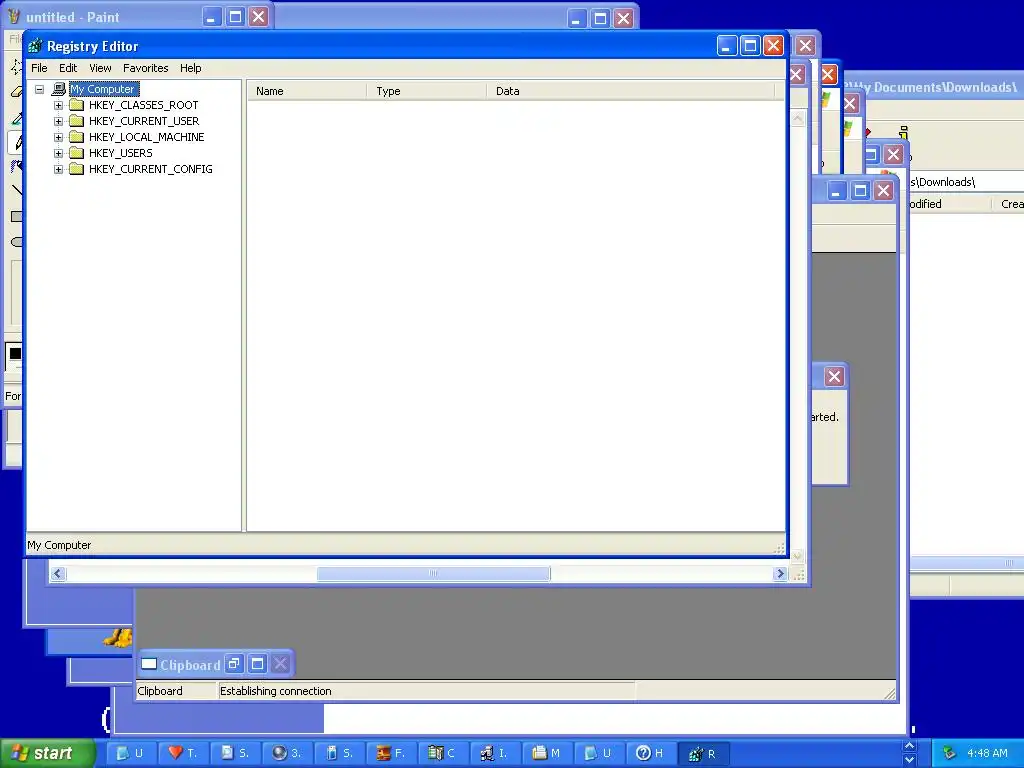
Task: Switch to taskbar item labeled C
Action: click(443, 753)
